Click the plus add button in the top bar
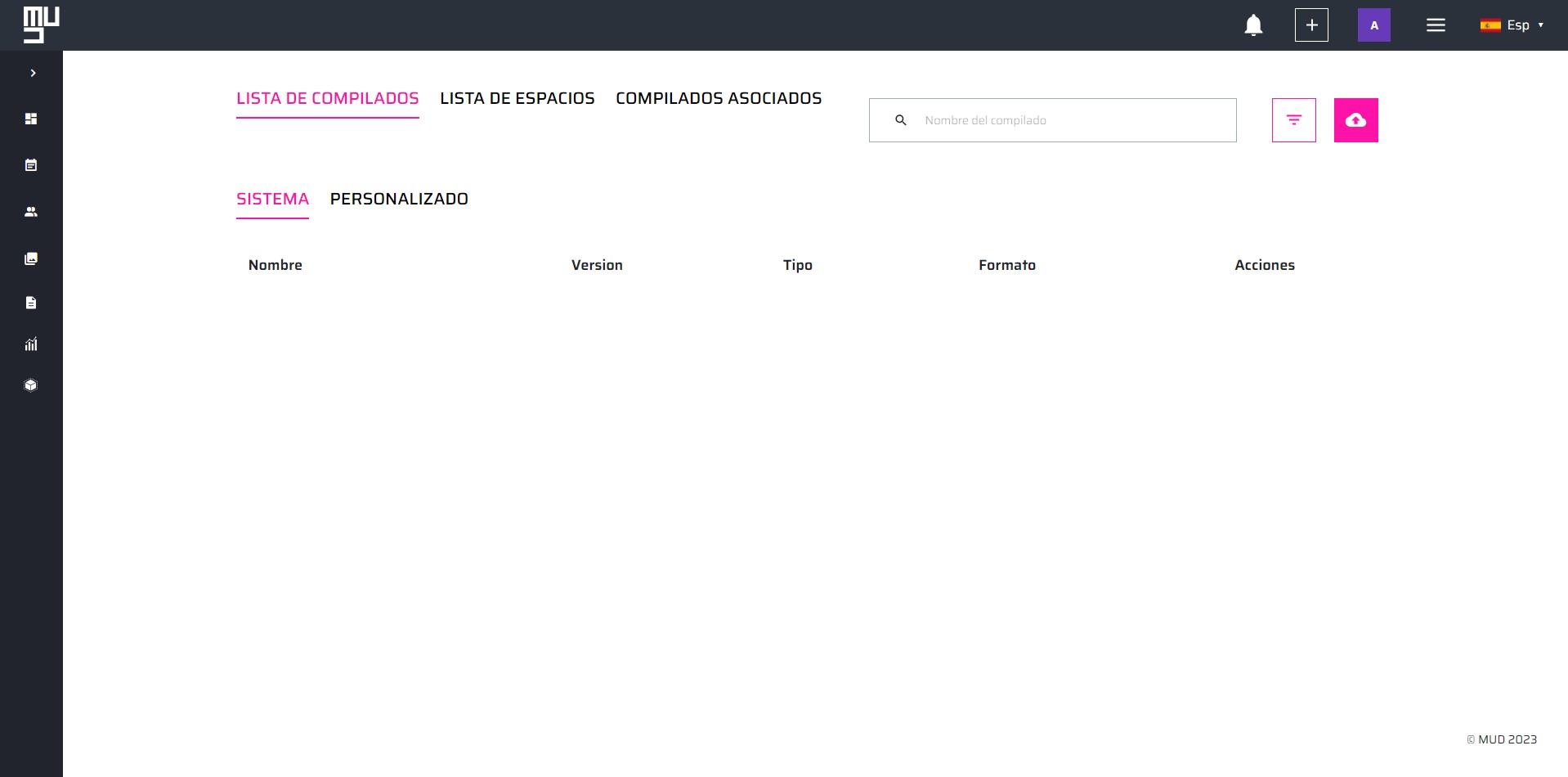The height and width of the screenshot is (777, 1568). 1311,25
